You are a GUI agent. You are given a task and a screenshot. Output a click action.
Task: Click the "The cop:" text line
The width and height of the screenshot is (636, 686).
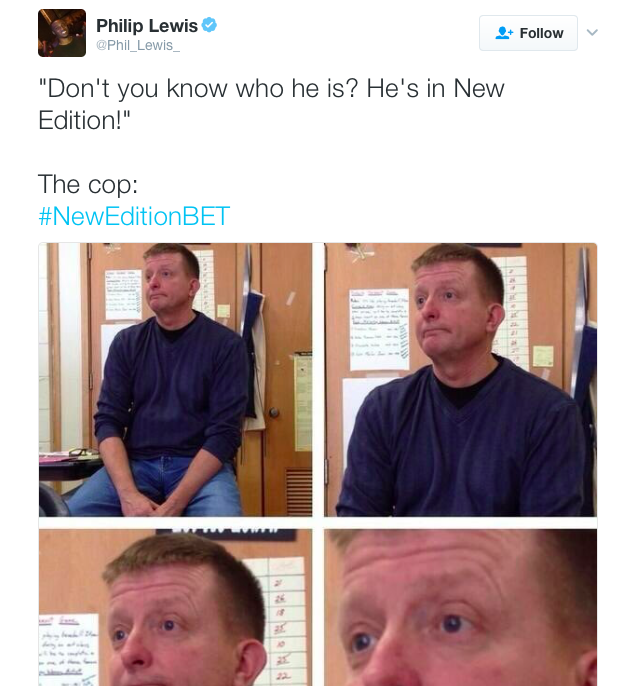[x=88, y=184]
